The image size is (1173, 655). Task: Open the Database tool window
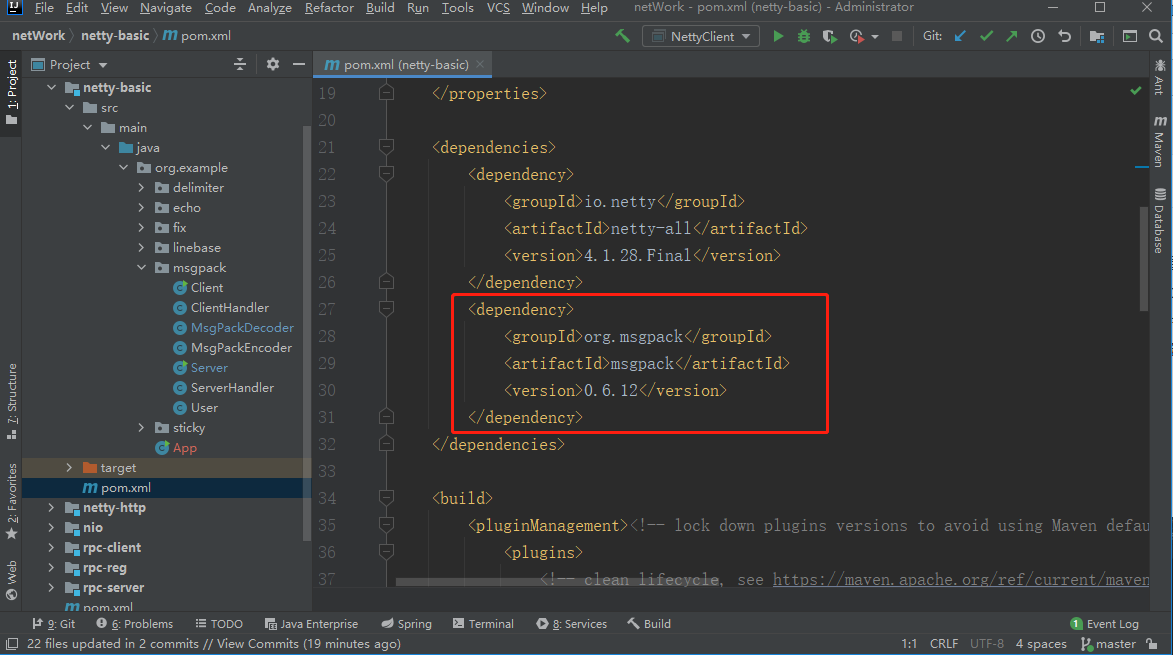1160,221
